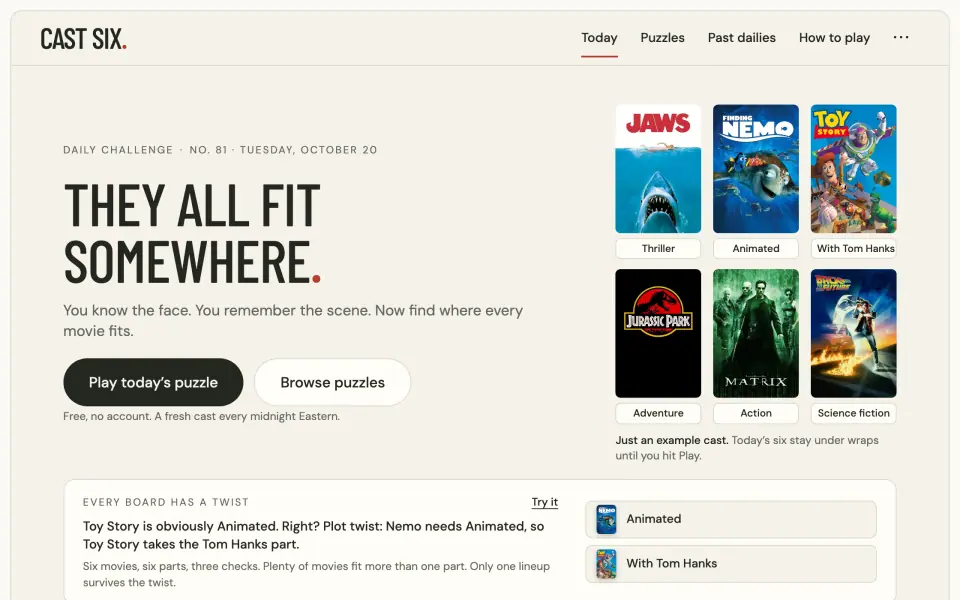Go to Past dailies
The height and width of the screenshot is (600, 960).
point(741,38)
